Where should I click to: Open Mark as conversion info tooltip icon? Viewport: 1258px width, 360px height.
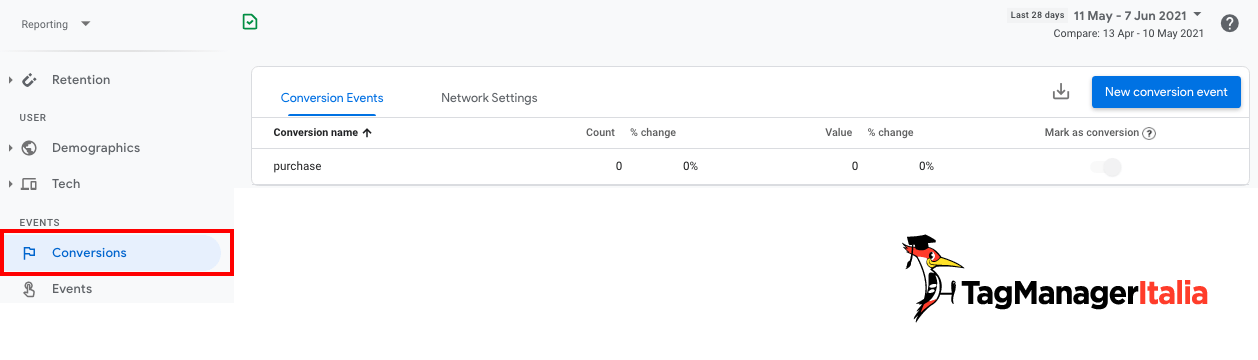pyautogui.click(x=1149, y=133)
